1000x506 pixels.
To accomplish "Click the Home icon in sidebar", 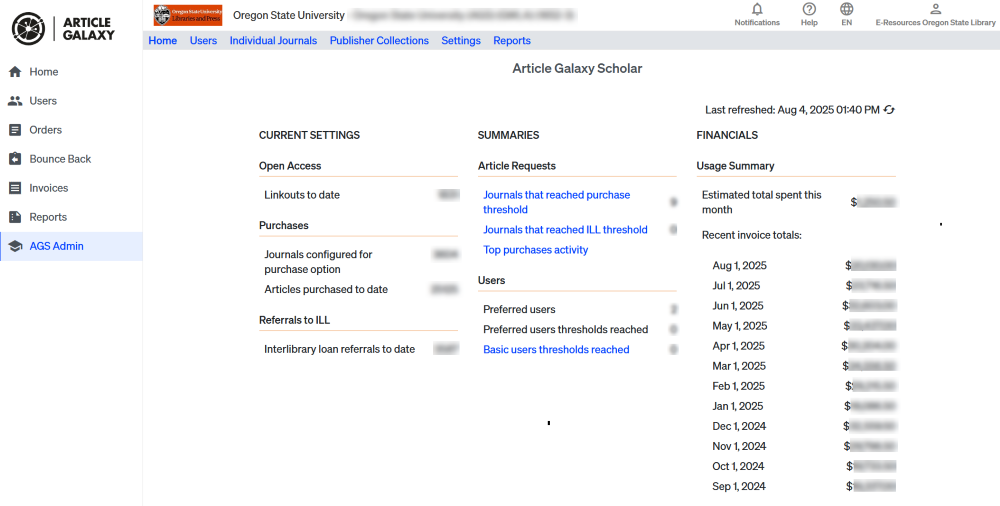I will coord(15,72).
